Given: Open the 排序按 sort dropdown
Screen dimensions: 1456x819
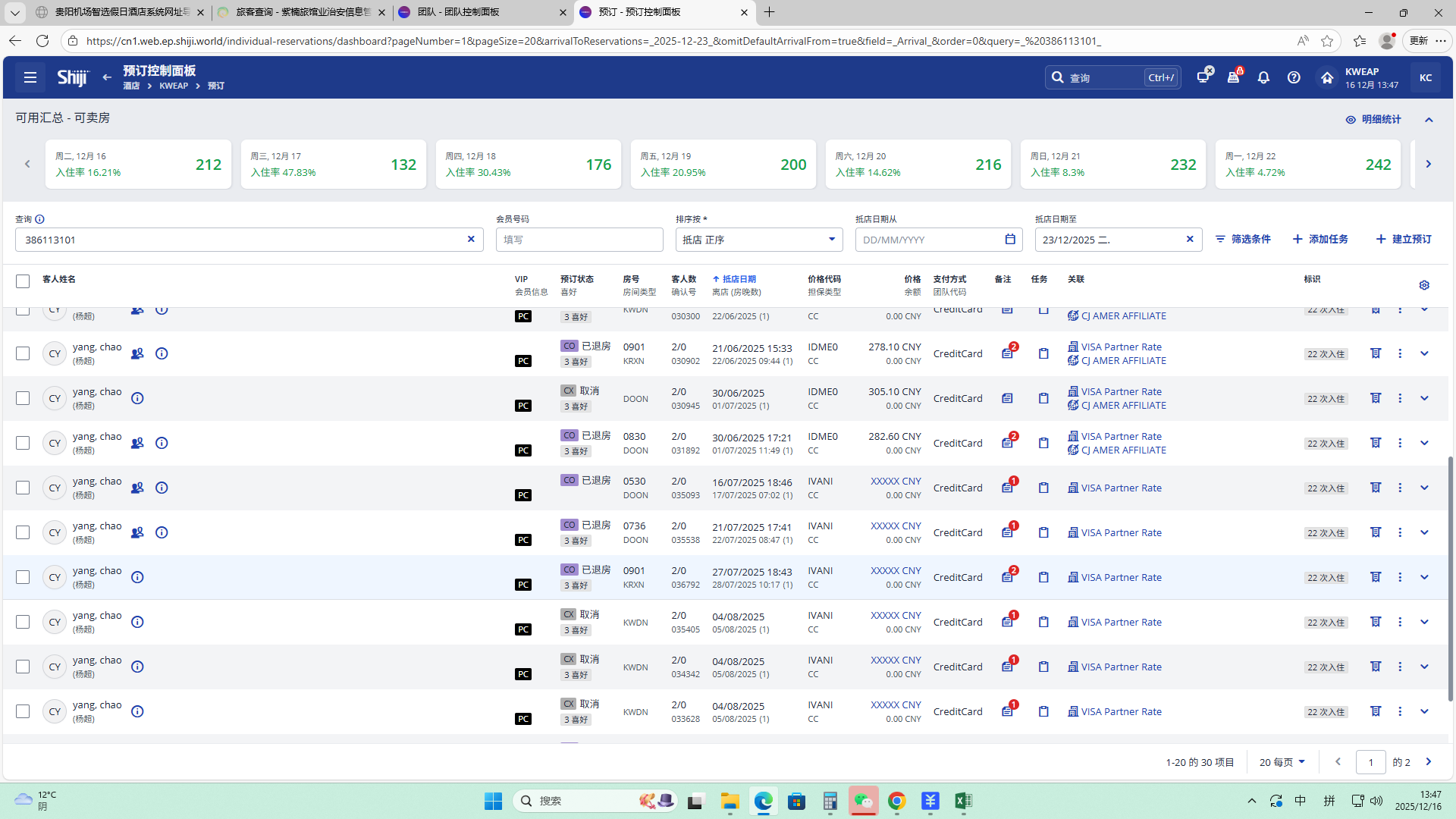Looking at the screenshot, I should (758, 240).
